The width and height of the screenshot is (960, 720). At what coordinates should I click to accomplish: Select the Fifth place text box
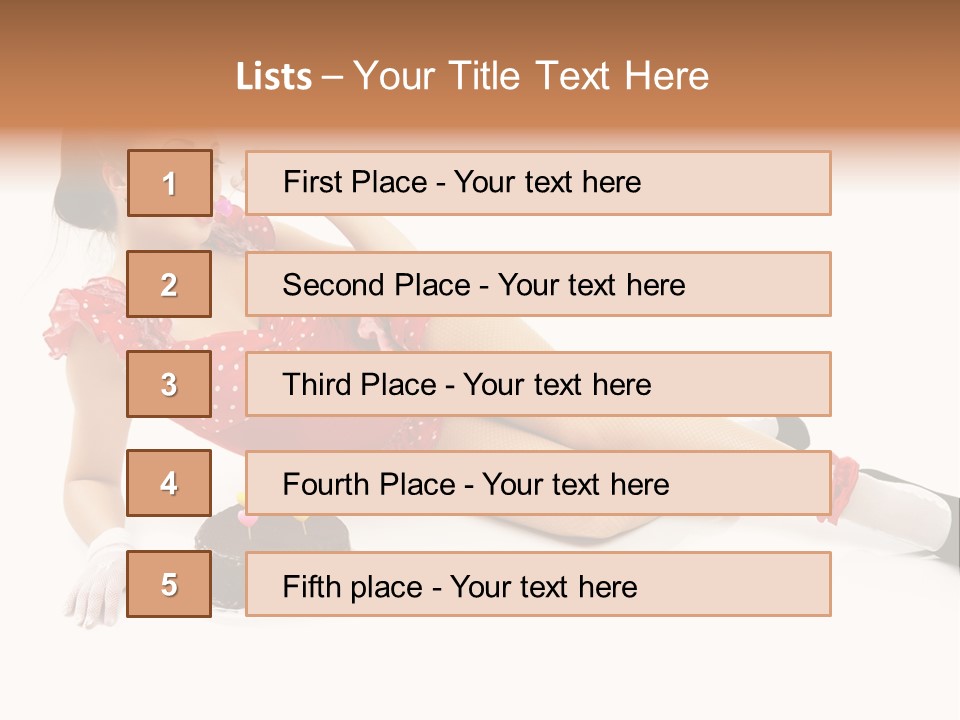538,585
